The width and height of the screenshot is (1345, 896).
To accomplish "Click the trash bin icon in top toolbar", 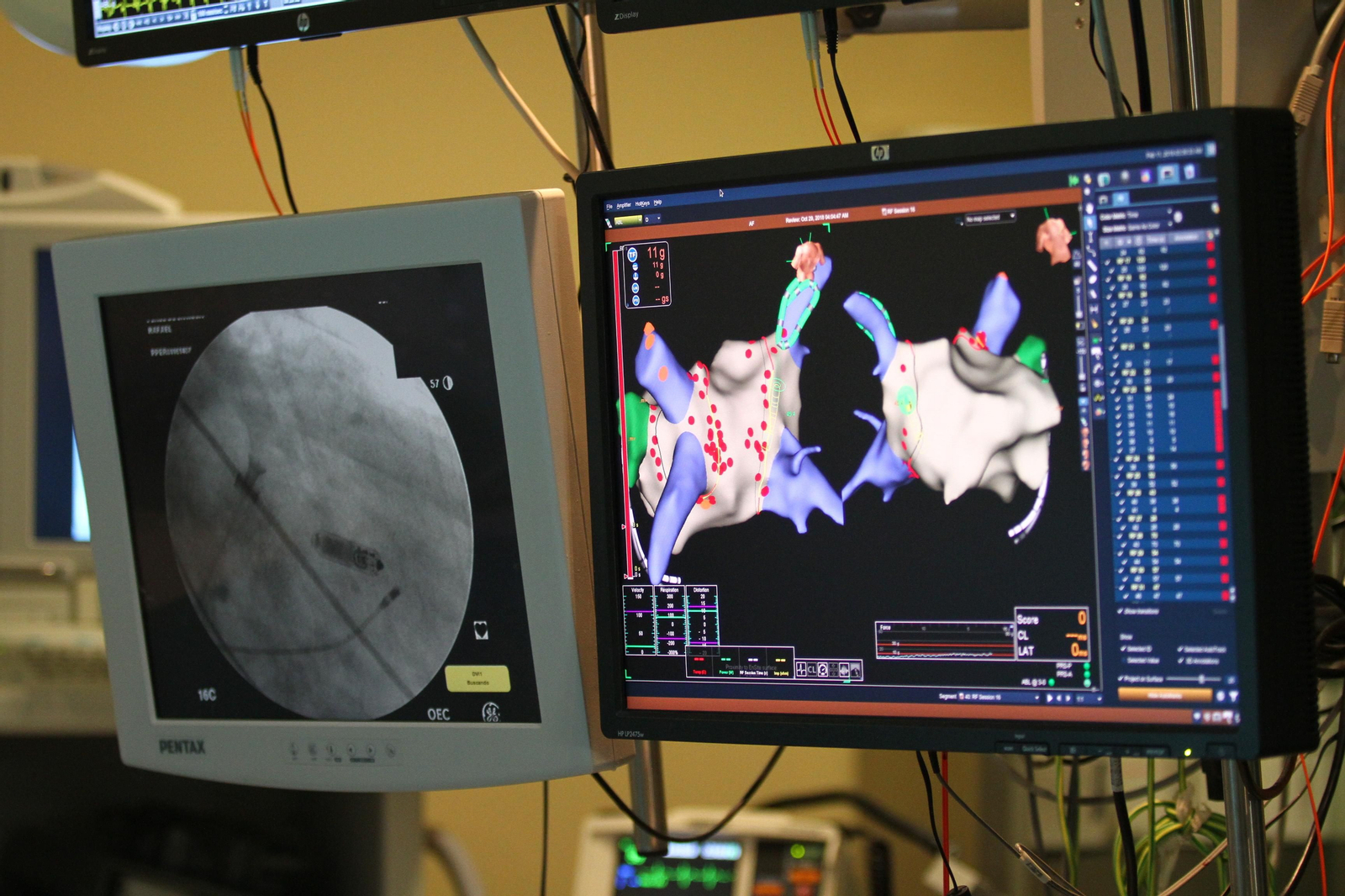I will pyautogui.click(x=1189, y=172).
